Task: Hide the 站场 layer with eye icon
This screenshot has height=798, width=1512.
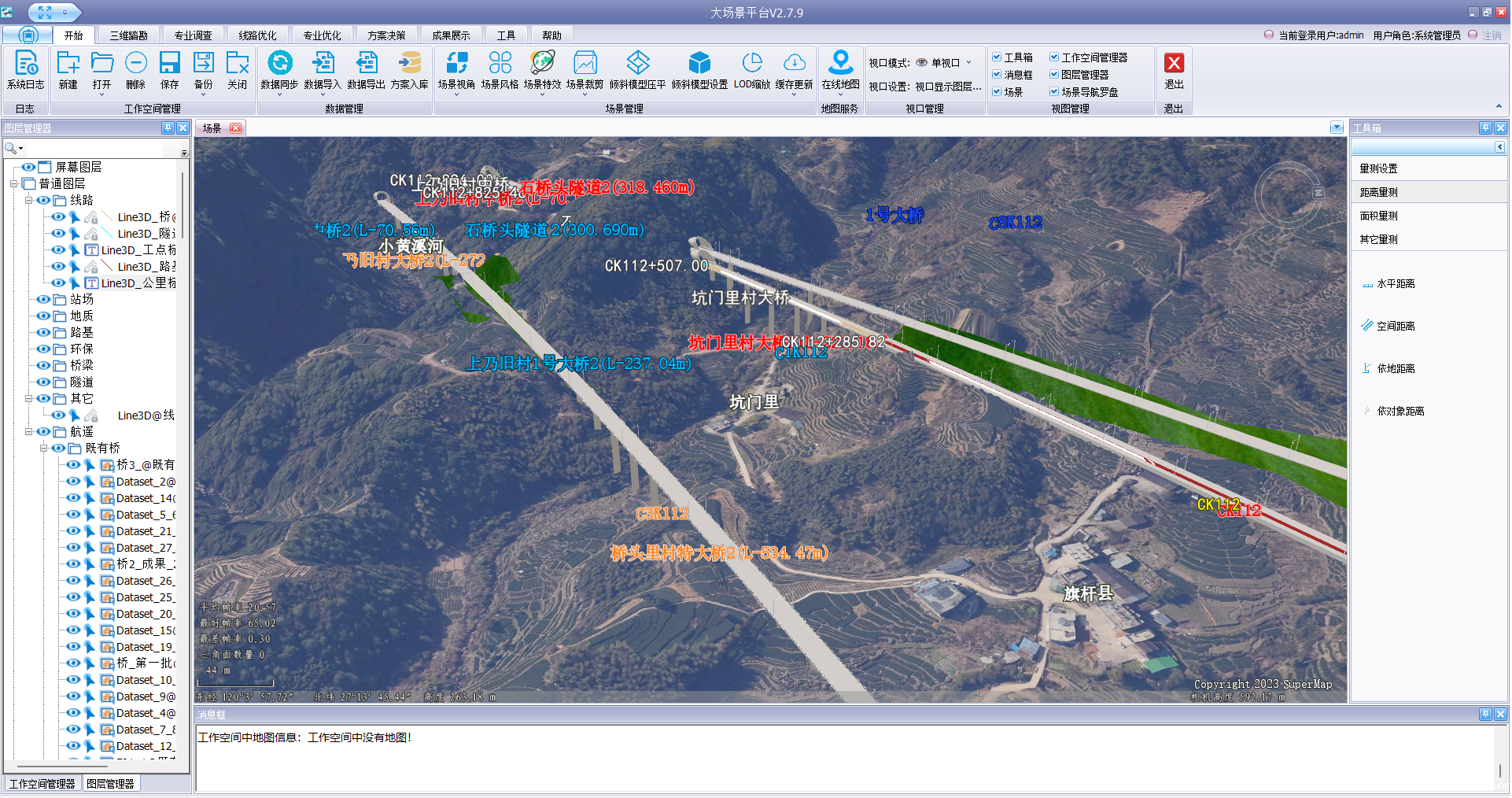Action: [x=43, y=299]
